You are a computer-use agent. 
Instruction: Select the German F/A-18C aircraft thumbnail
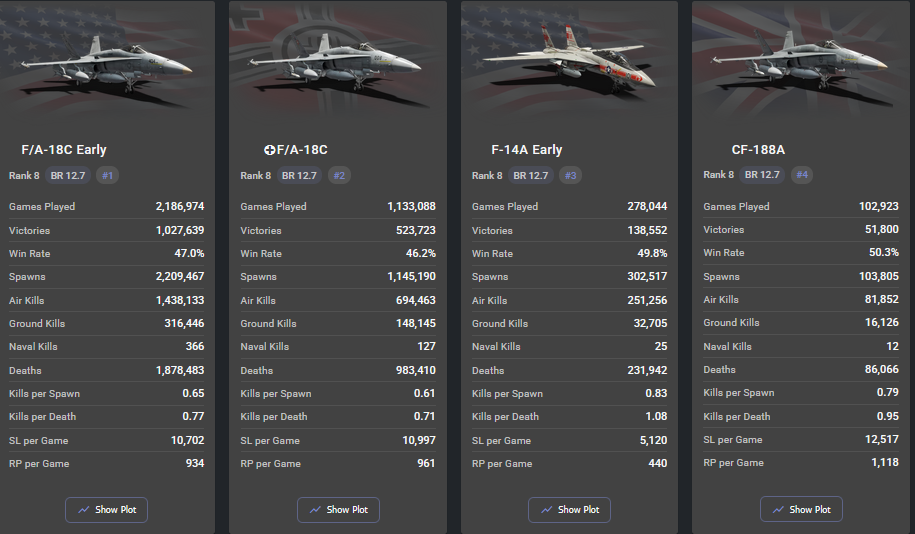point(339,65)
